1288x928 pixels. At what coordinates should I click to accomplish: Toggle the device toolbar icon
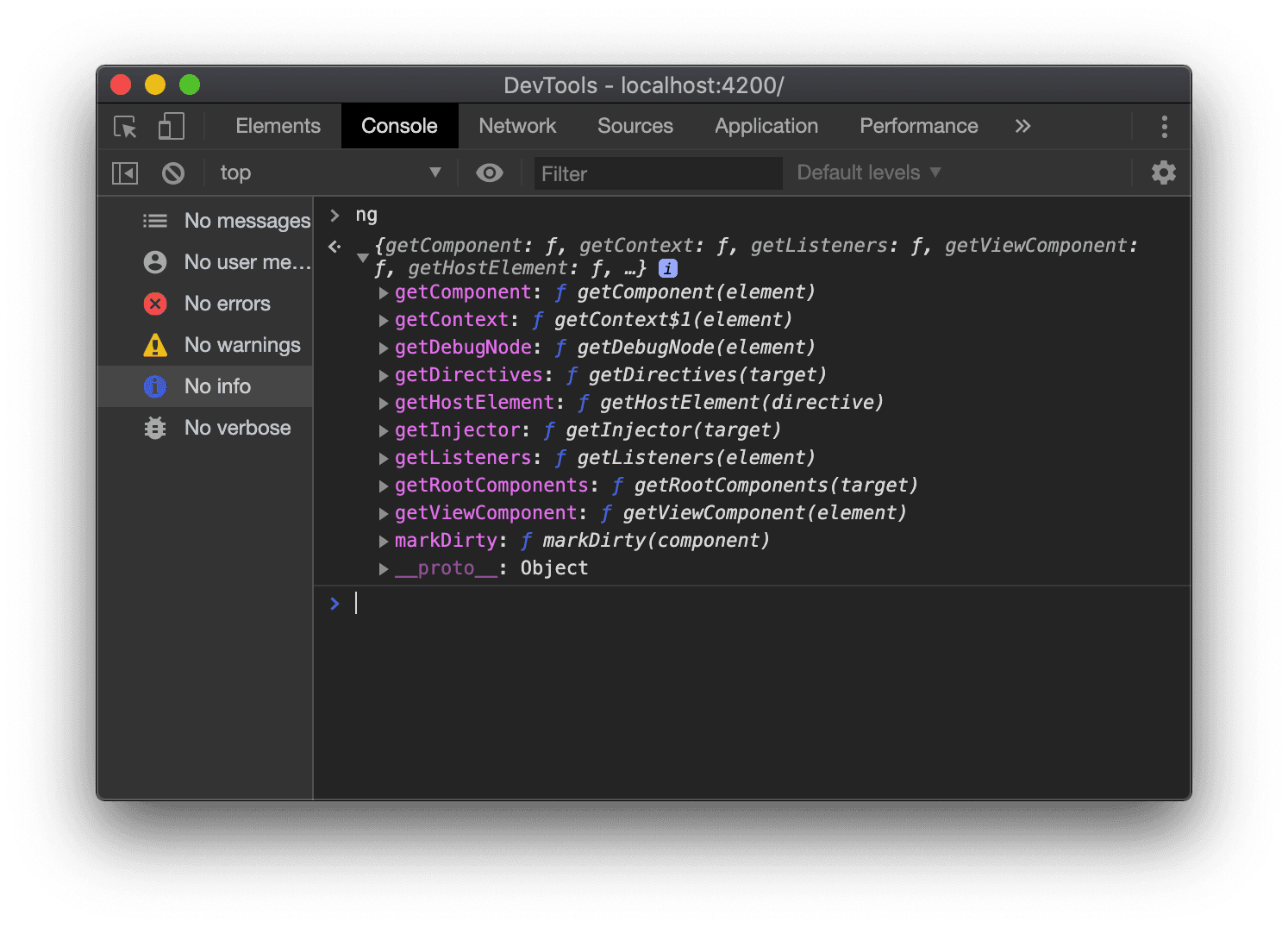pyautogui.click(x=172, y=127)
